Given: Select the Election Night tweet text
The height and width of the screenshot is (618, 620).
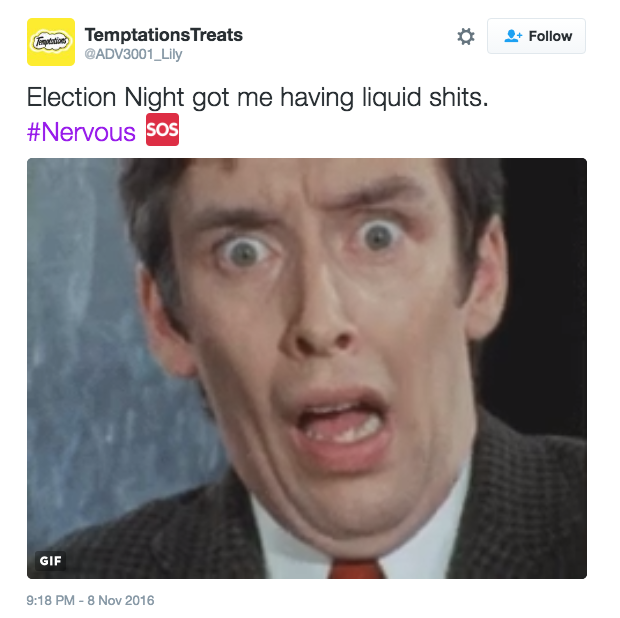Looking at the screenshot, I should coord(257,98).
